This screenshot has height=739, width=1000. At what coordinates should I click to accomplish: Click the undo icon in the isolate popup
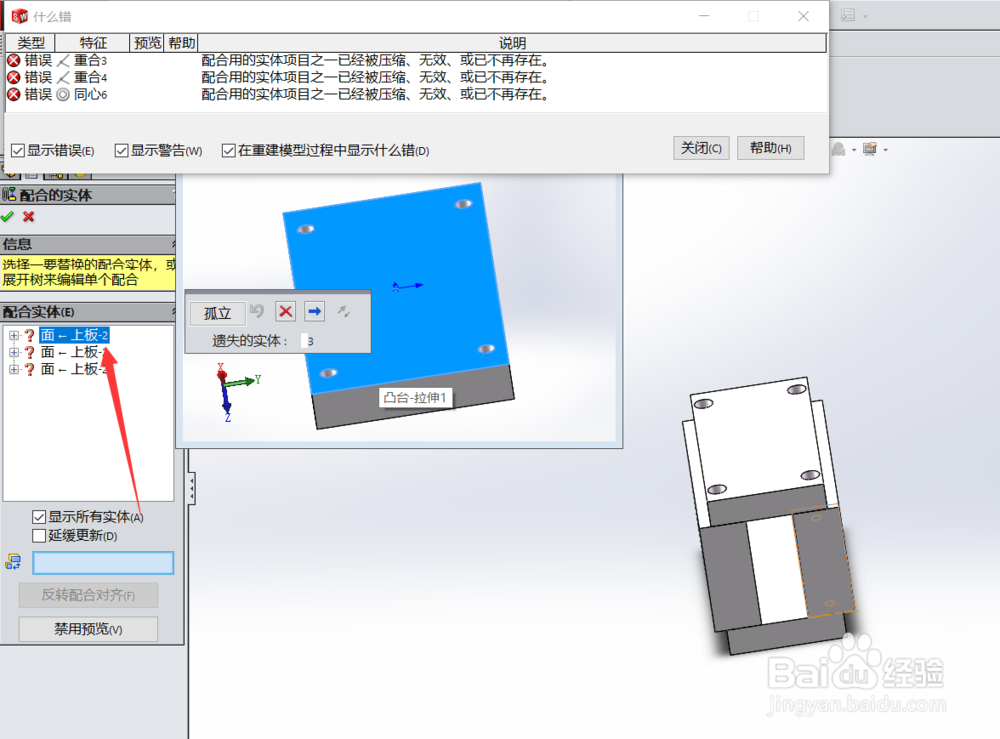(258, 312)
